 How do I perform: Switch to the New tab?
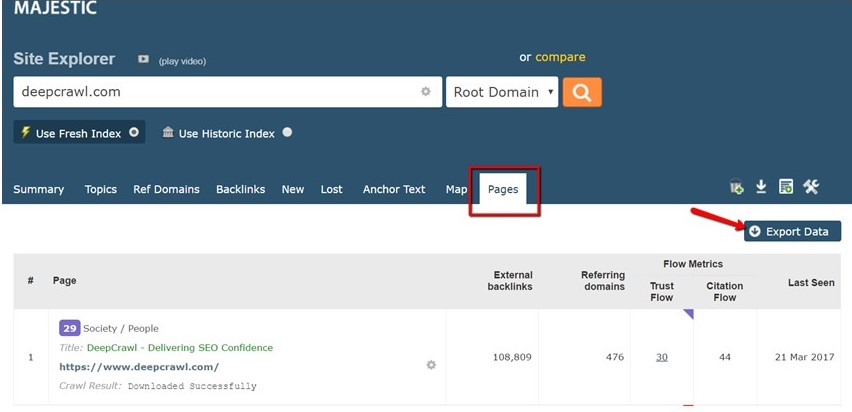(293, 189)
